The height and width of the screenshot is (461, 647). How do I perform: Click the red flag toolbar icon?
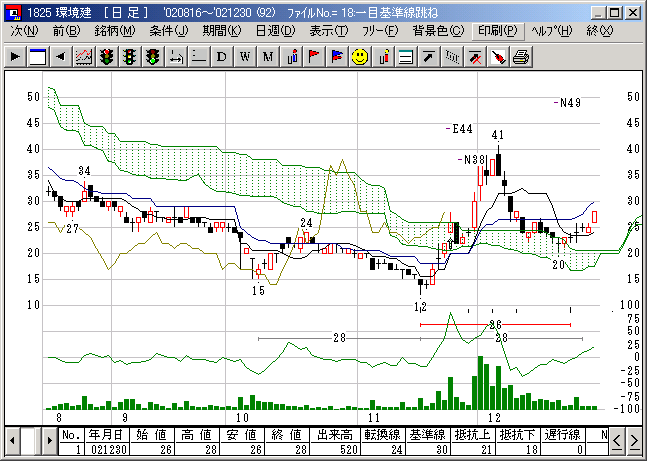coord(314,56)
